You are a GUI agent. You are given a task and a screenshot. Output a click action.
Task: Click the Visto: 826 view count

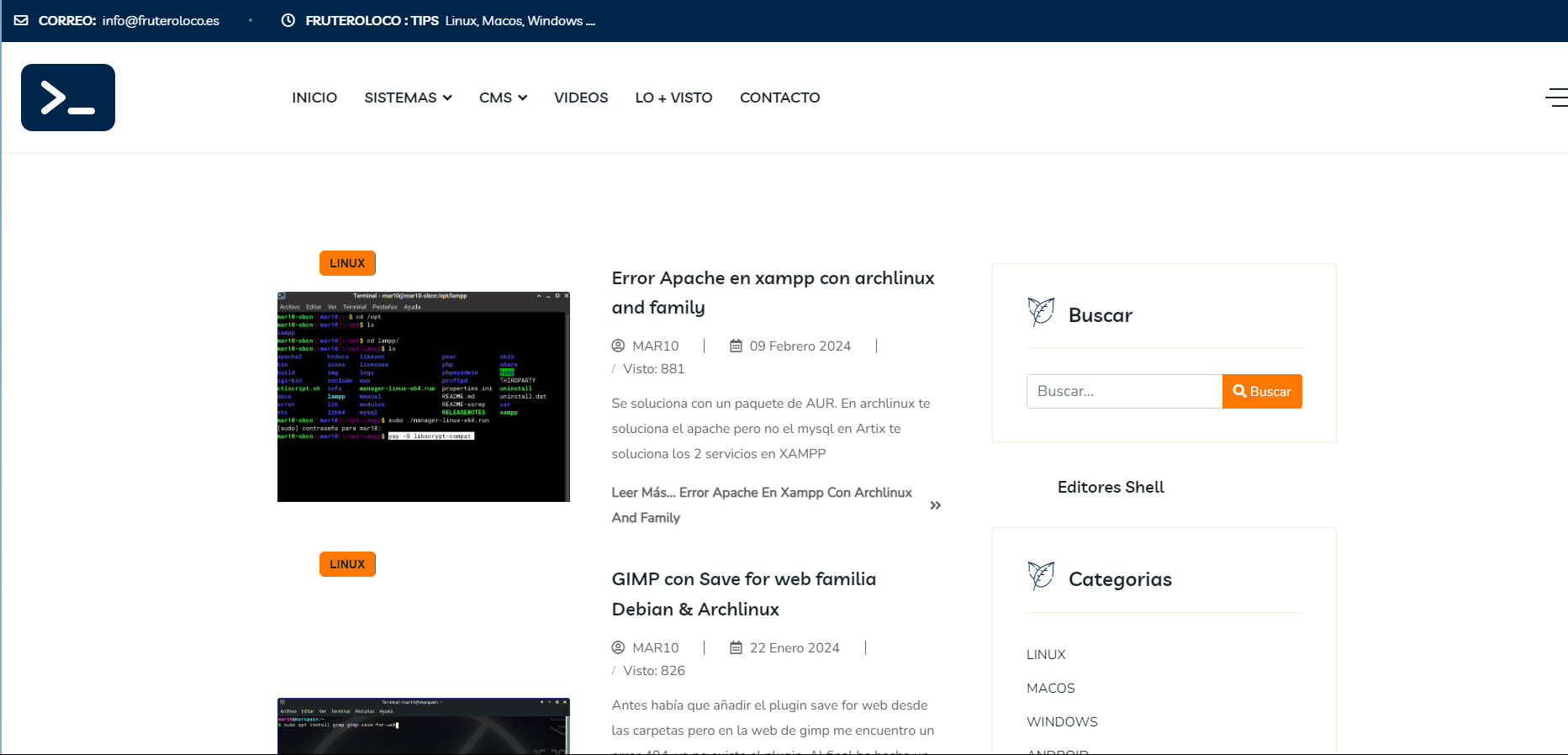coord(653,670)
